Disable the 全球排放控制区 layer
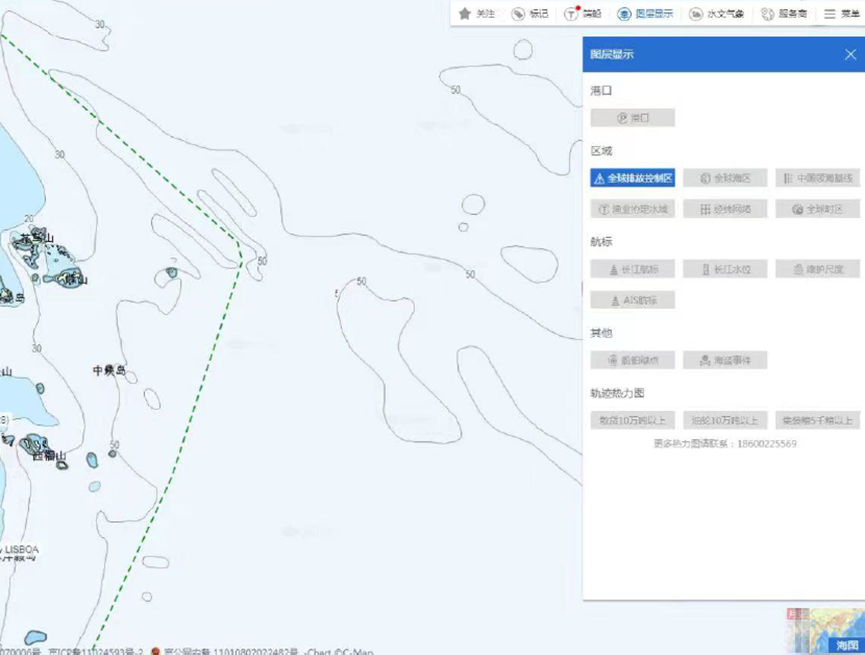865x655 pixels. (x=632, y=178)
